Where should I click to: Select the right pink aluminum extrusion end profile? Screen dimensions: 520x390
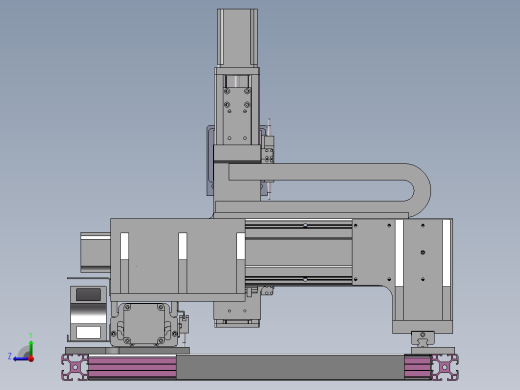point(445,368)
